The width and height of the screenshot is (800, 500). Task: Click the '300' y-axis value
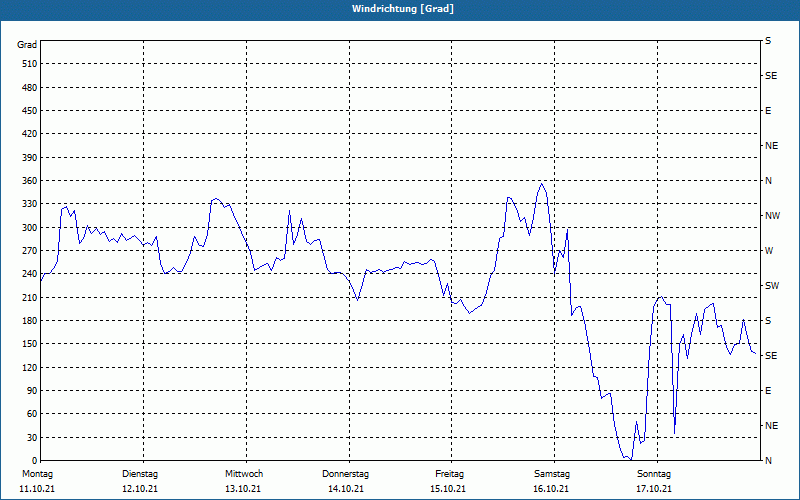[30, 227]
